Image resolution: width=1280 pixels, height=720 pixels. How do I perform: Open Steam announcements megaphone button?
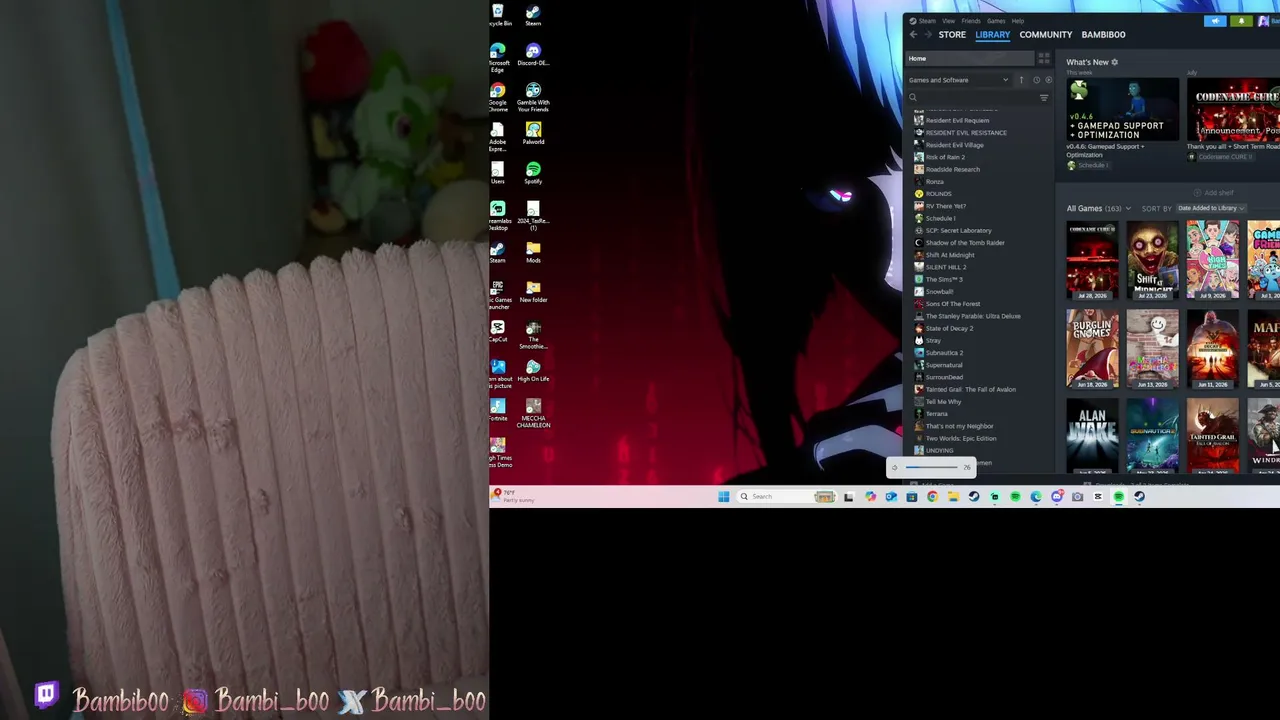click(x=1215, y=21)
